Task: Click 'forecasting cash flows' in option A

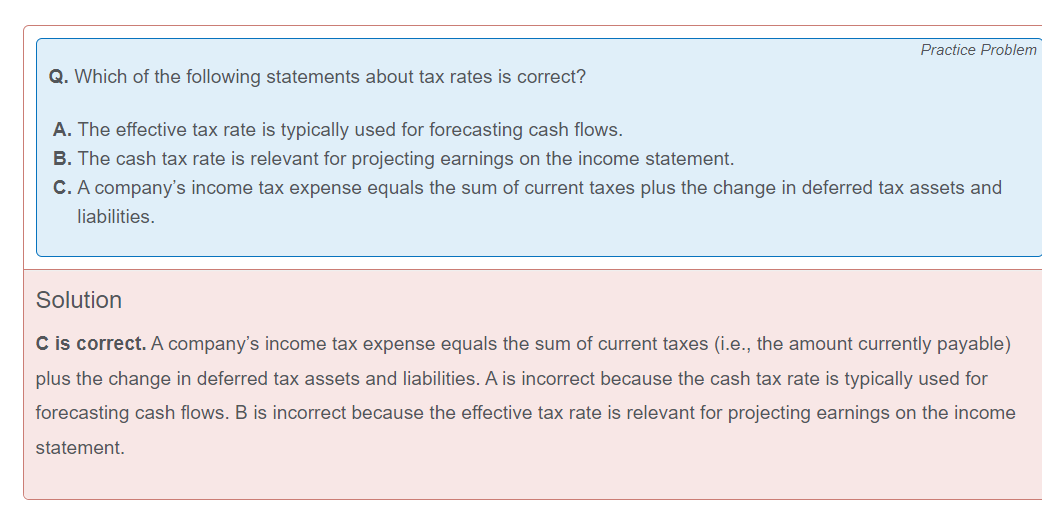Action: (526, 130)
